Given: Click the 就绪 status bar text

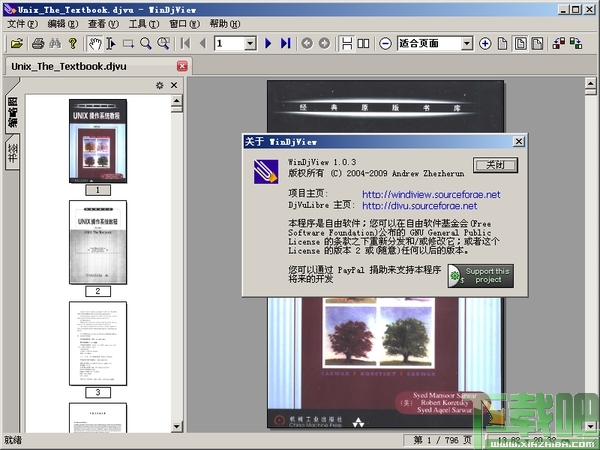Looking at the screenshot, I should coord(13,440).
